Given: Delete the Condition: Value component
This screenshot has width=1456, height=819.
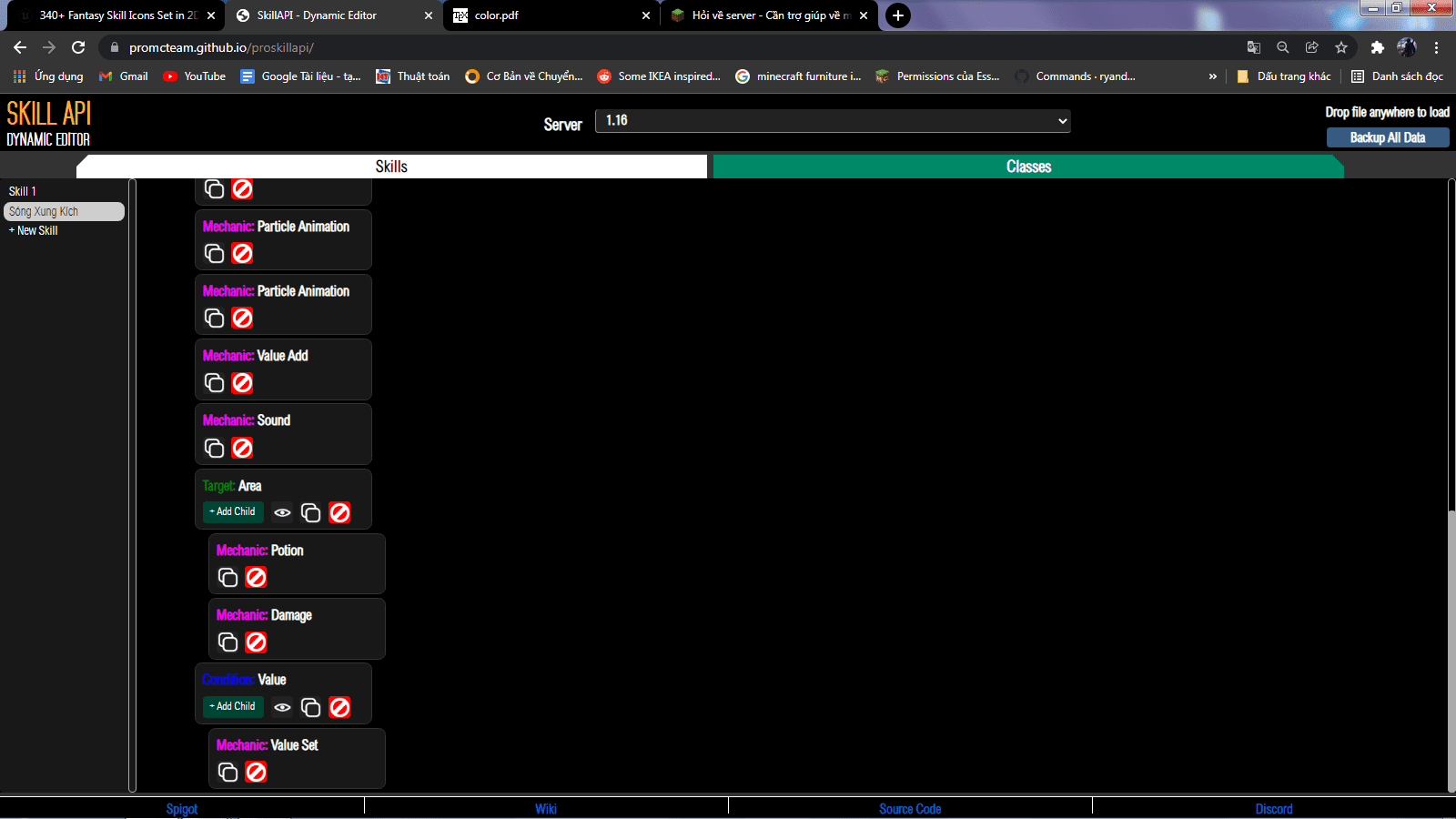Looking at the screenshot, I should tap(339, 707).
